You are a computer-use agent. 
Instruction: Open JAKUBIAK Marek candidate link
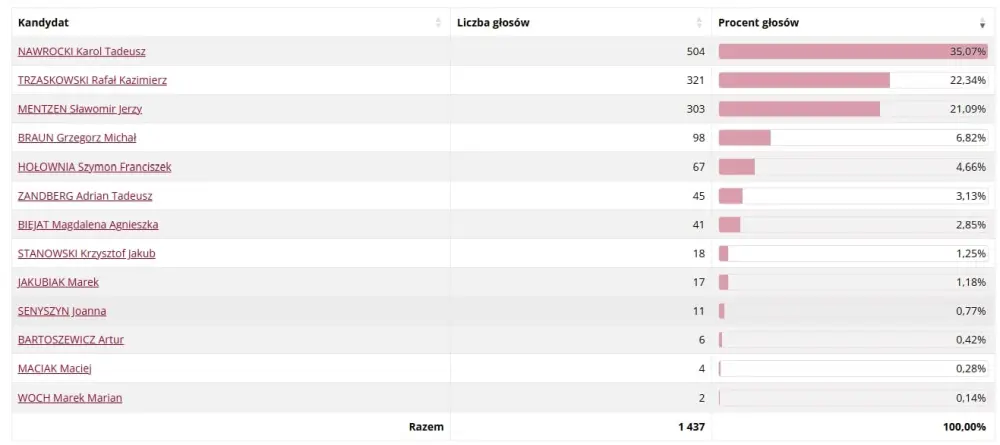(58, 282)
